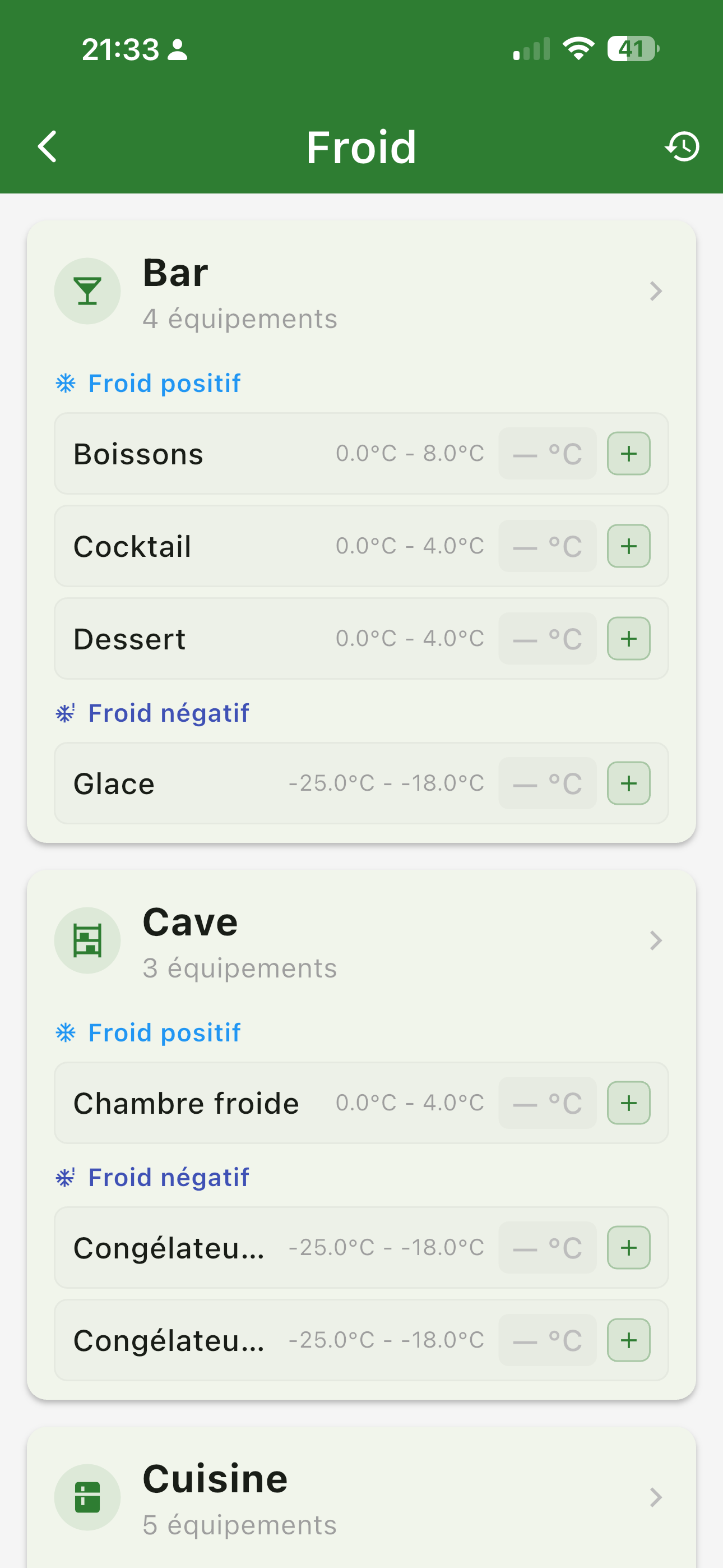Focus the Boissons temperature input field

pyautogui.click(x=547, y=454)
